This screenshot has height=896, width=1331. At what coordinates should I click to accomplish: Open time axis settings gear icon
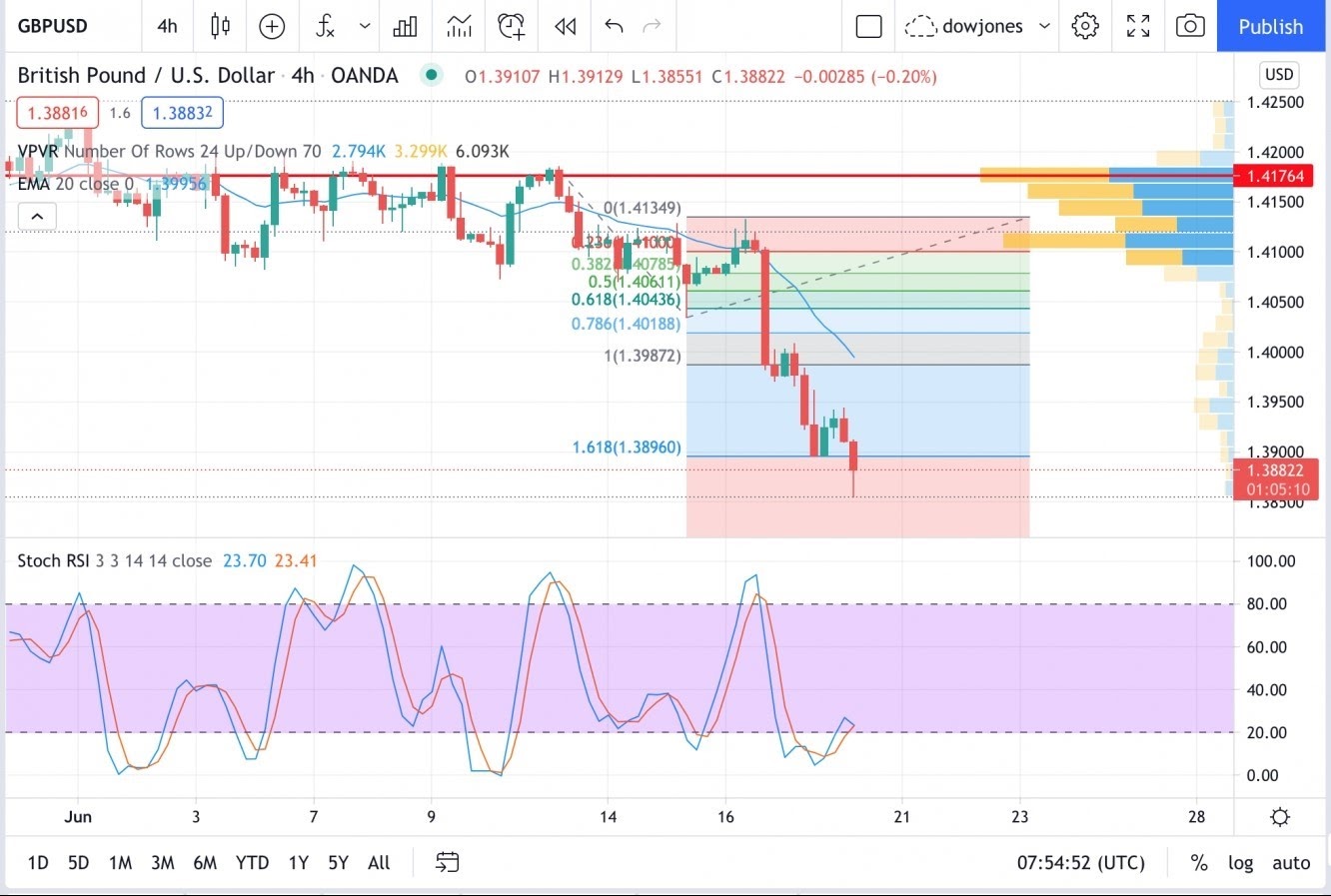point(1280,817)
